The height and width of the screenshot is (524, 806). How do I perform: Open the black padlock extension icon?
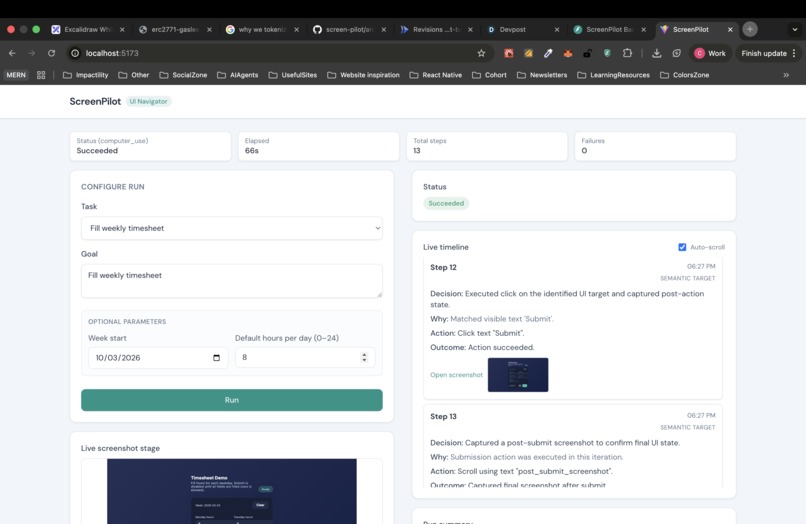coord(587,53)
